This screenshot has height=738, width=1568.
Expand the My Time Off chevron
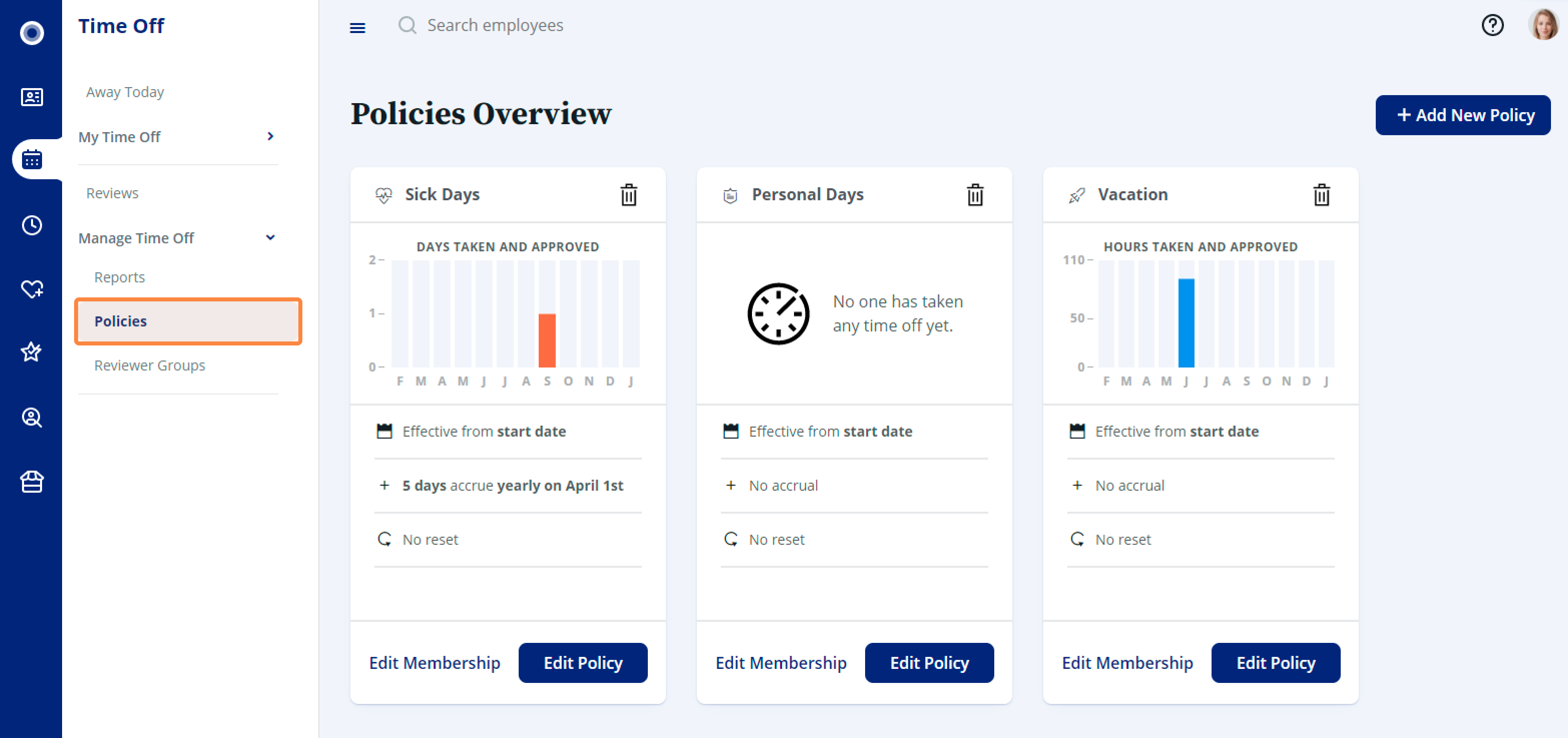tap(270, 136)
